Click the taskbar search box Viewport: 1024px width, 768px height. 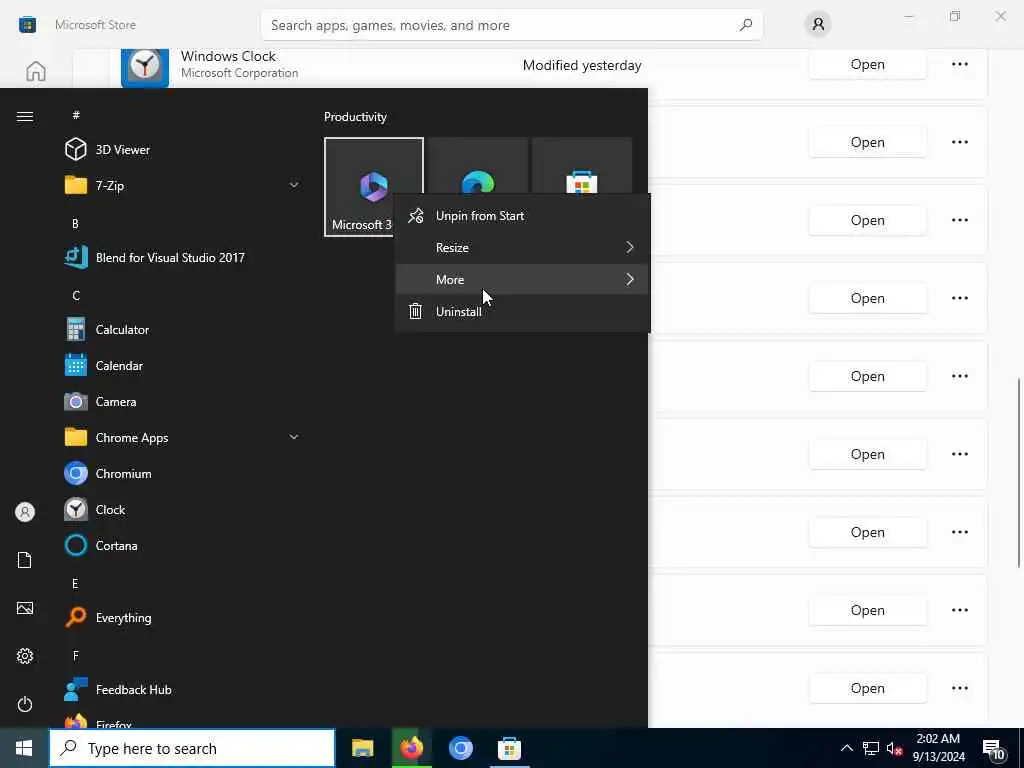pyautogui.click(x=193, y=748)
